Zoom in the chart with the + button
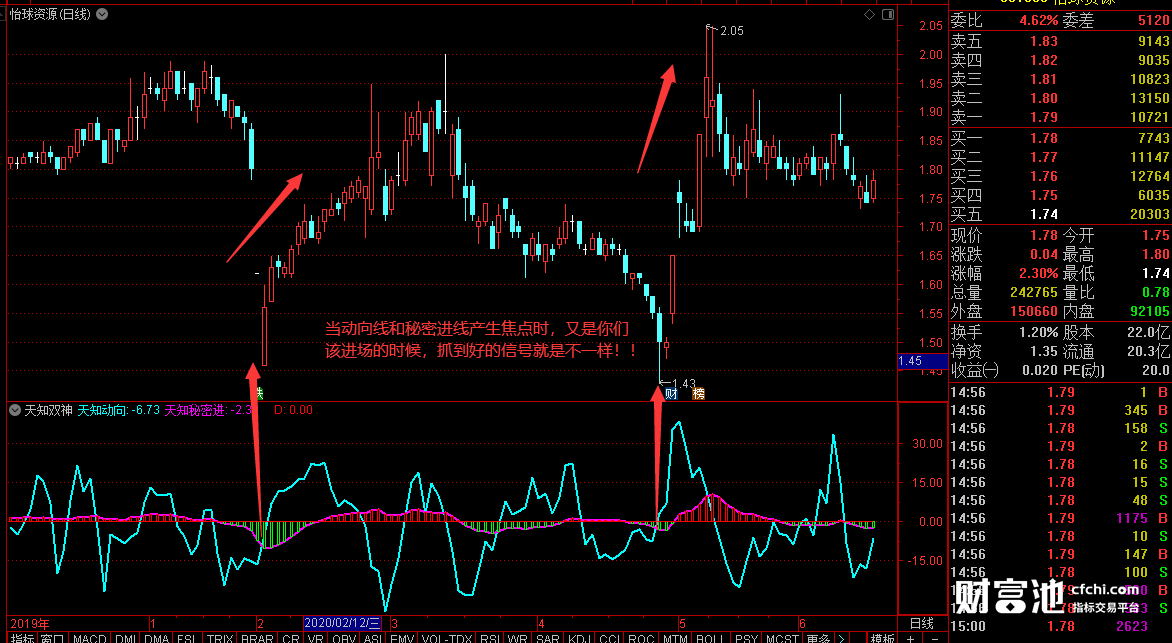The height and width of the screenshot is (643, 1172). click(910, 639)
